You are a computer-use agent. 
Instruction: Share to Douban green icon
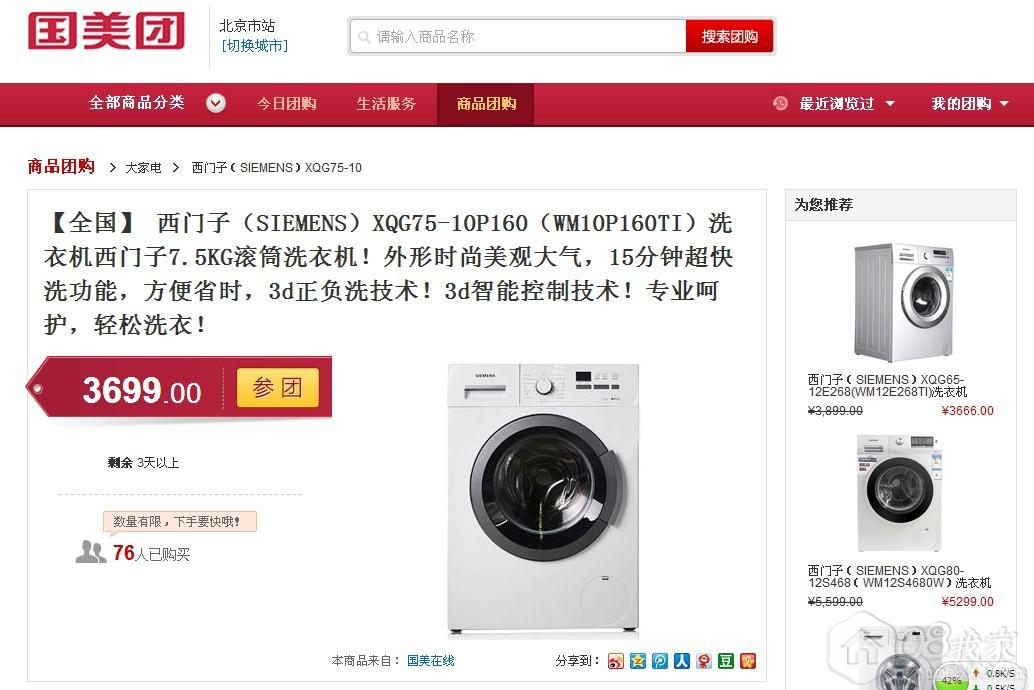click(x=726, y=661)
